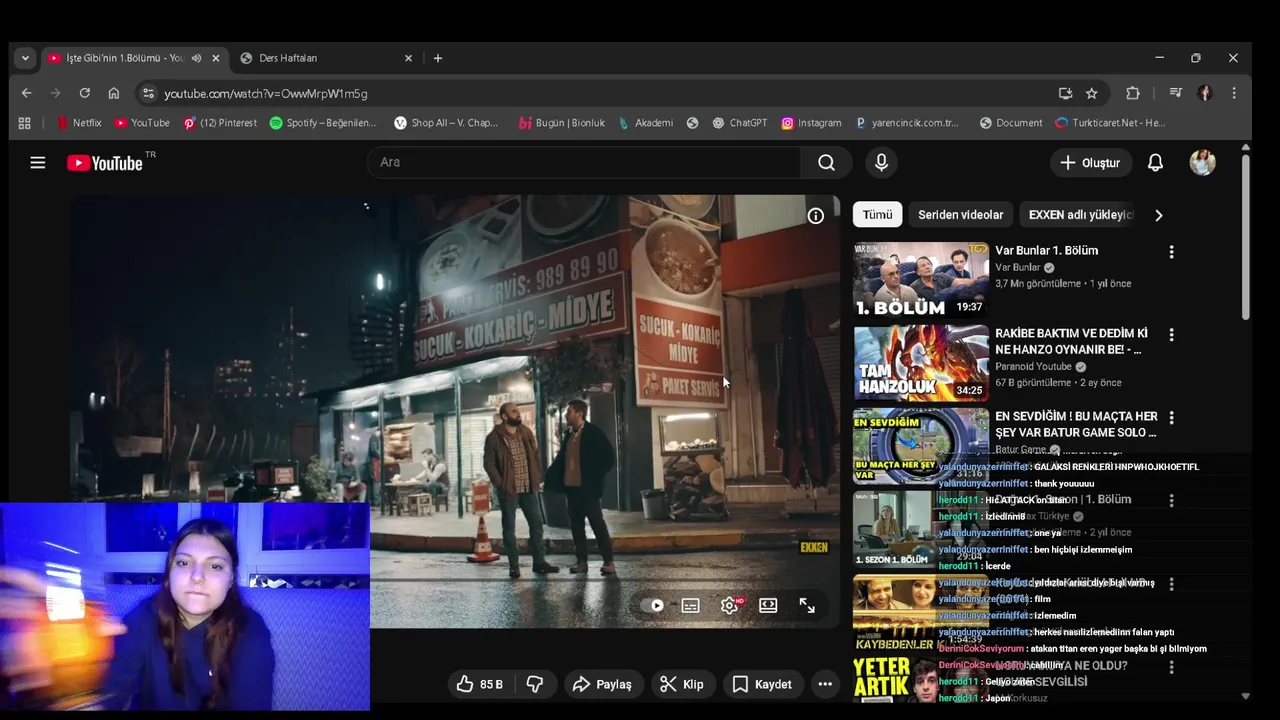This screenshot has height=720, width=1280.
Task: Open the Shop All – V. Chap bookmark
Action: point(446,123)
